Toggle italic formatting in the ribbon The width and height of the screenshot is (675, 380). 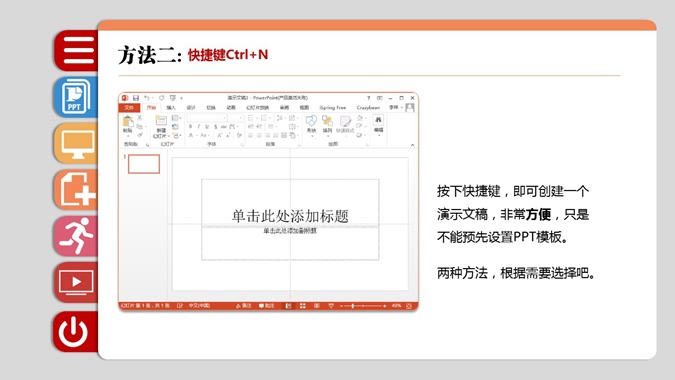198,127
